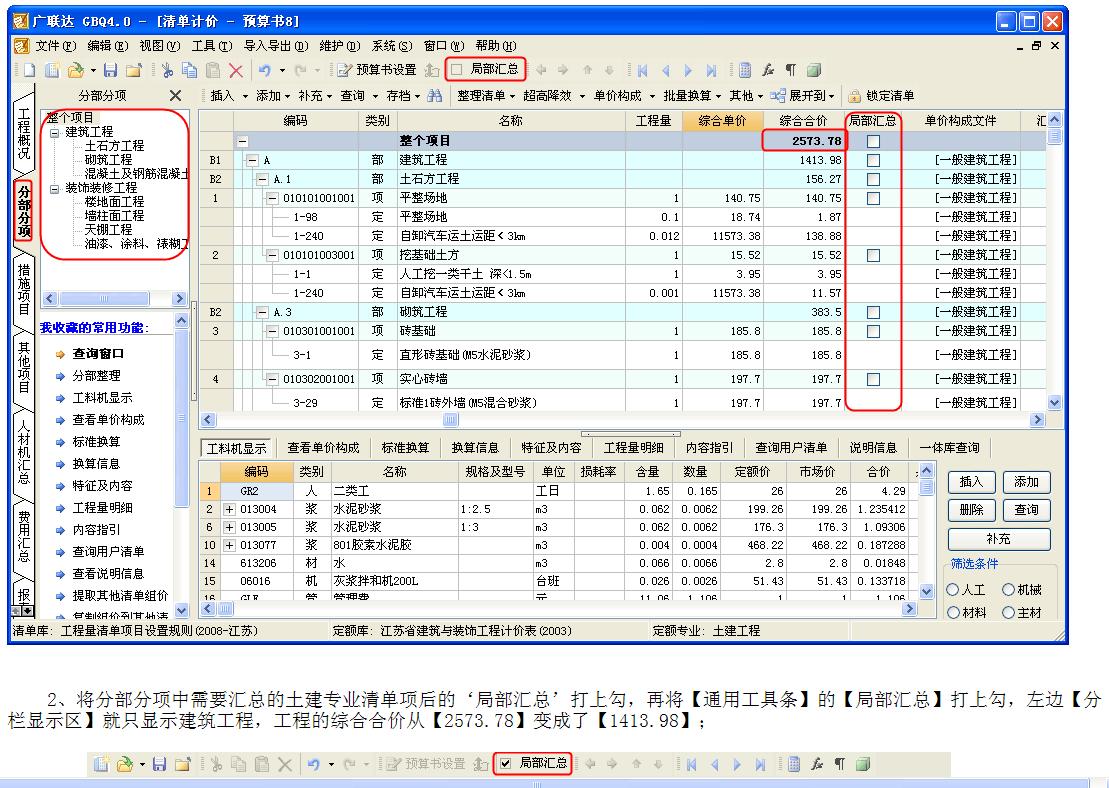Click the Paste clipboard icon
This screenshot has height=788, width=1109.
click(x=213, y=70)
